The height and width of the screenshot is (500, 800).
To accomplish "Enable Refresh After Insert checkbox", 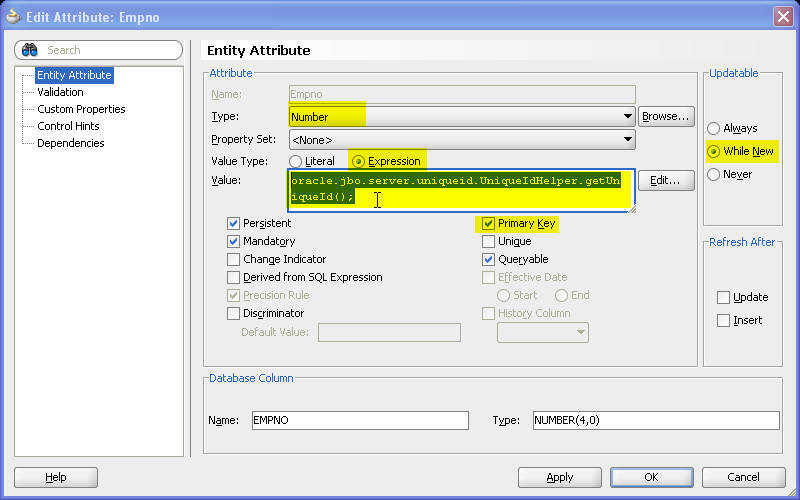I will (723, 320).
